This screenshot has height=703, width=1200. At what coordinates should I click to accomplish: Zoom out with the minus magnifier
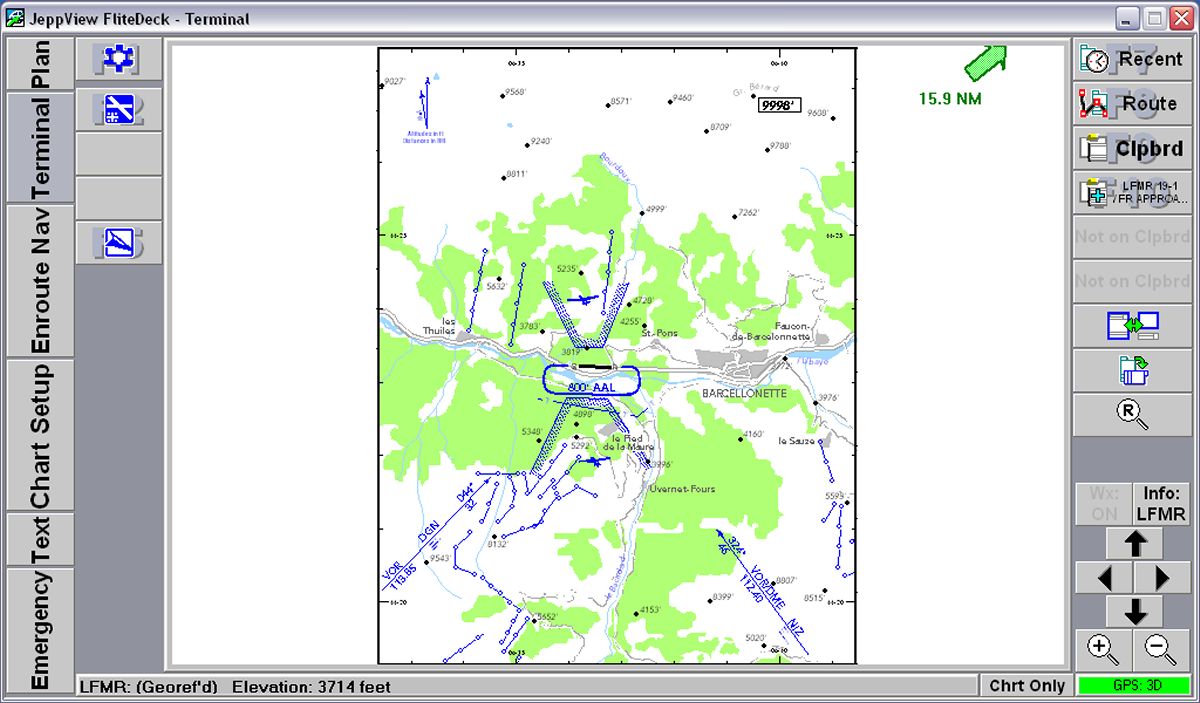[x=1161, y=650]
